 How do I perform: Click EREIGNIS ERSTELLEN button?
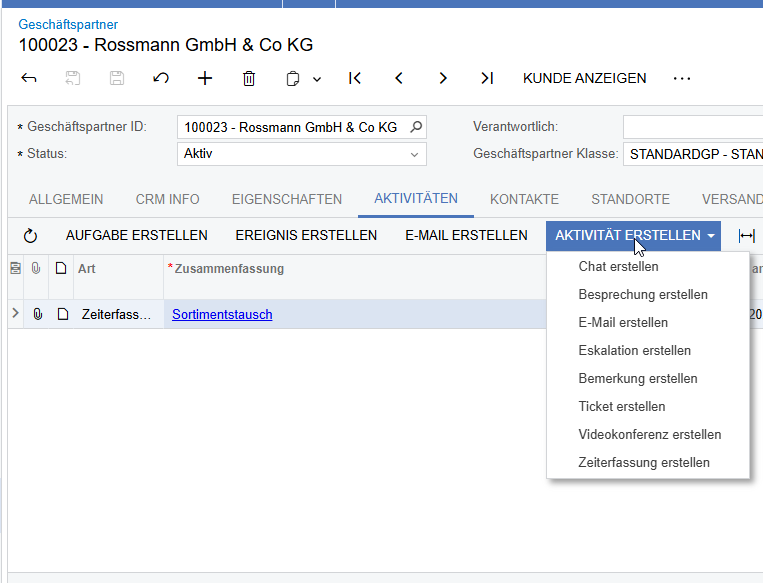pos(306,236)
